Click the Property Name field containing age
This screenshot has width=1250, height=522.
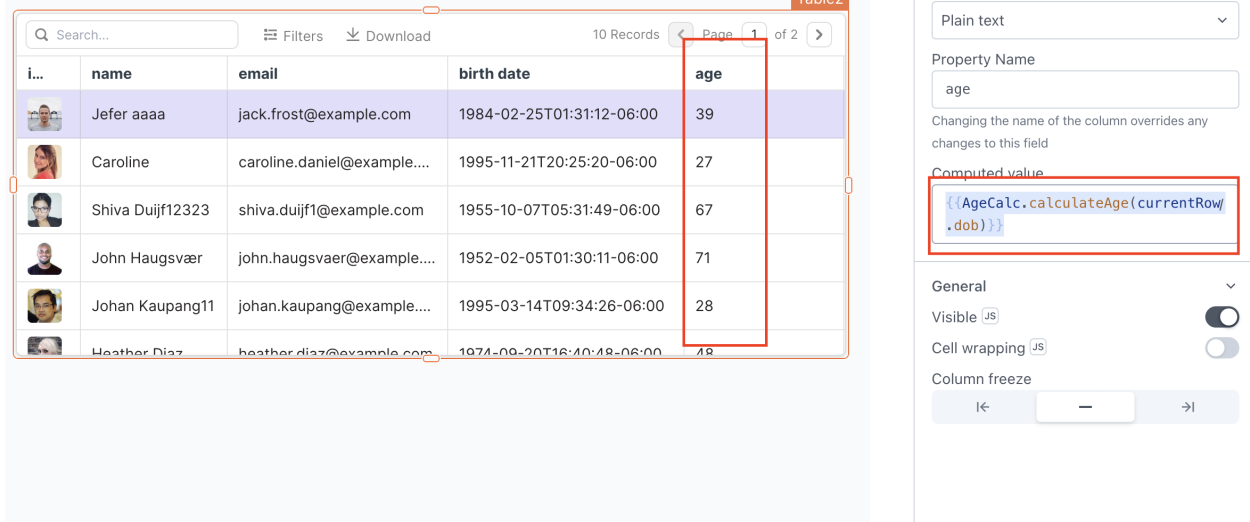point(1084,89)
